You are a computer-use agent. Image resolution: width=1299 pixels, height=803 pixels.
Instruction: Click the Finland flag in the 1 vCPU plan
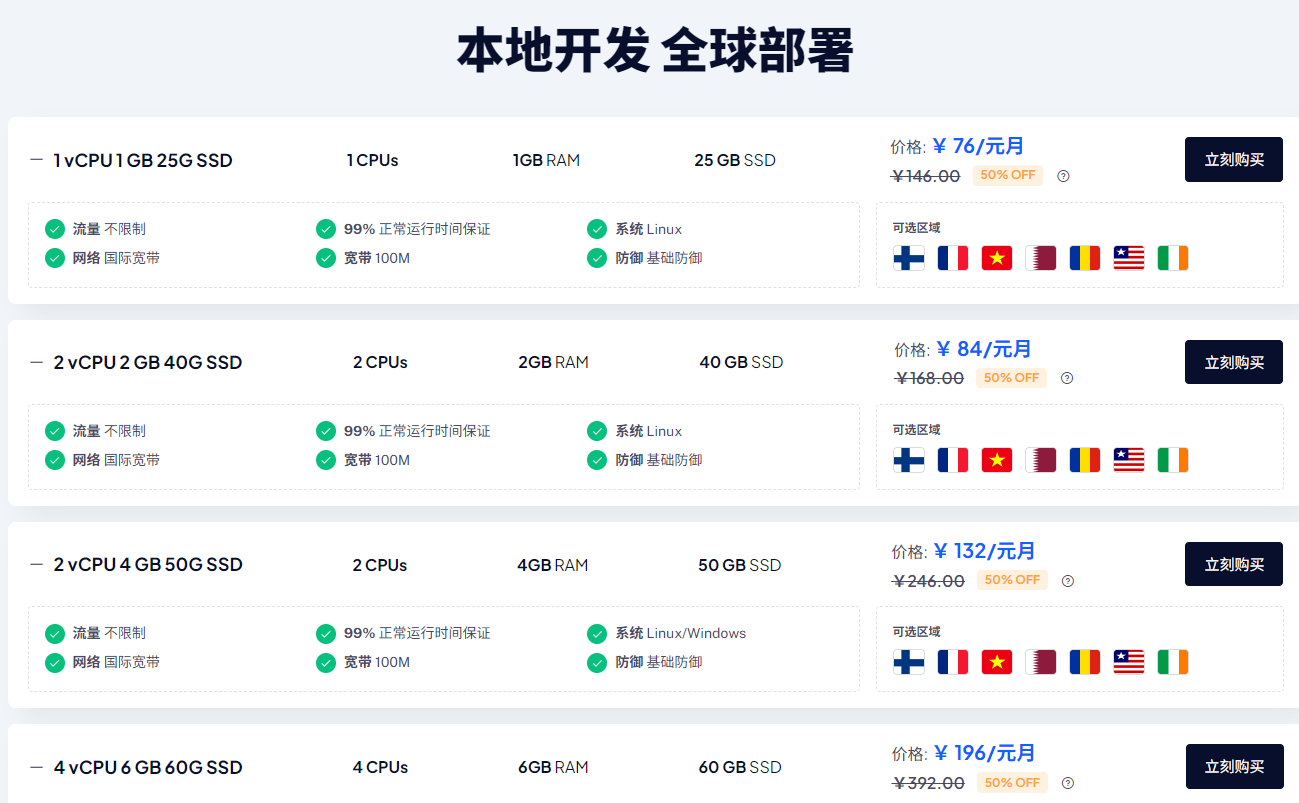click(908, 258)
